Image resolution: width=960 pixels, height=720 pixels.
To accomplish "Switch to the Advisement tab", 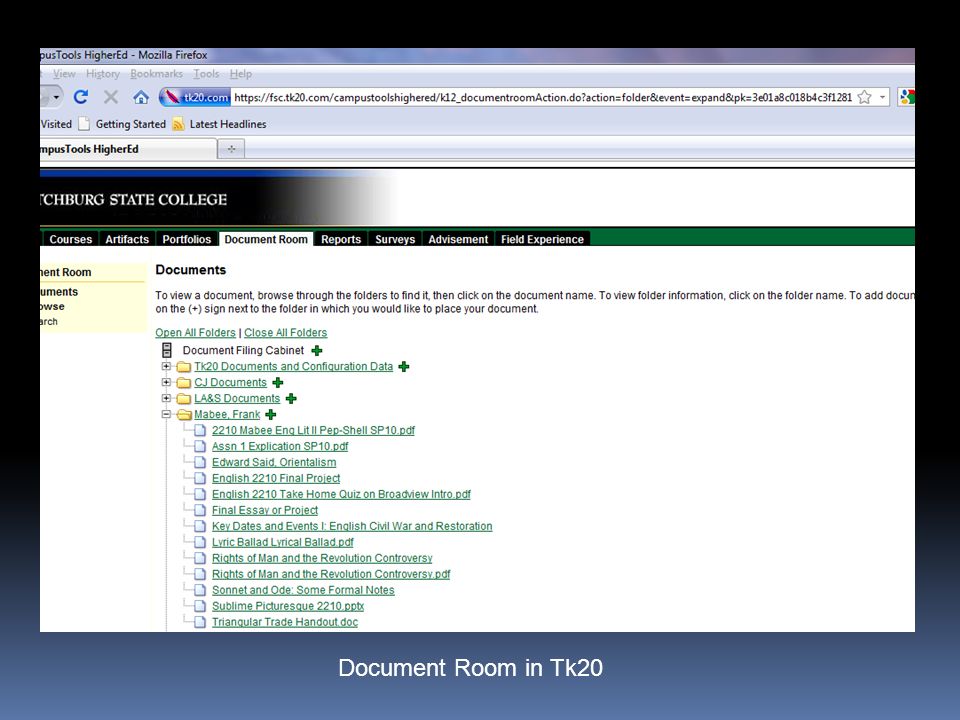I will (458, 239).
